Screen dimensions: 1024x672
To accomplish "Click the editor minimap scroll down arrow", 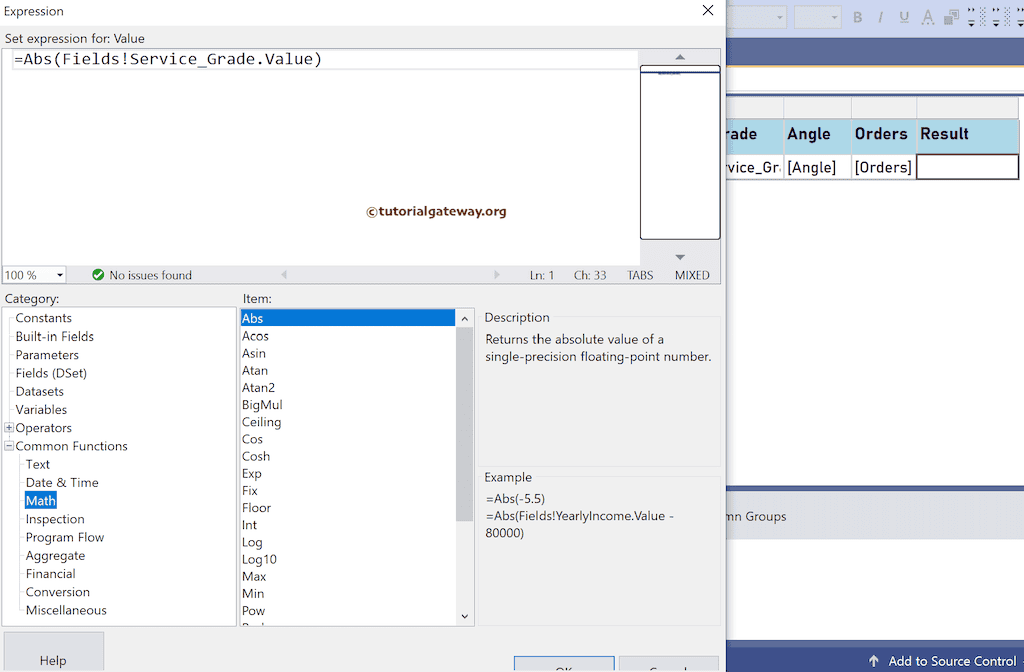I will tap(680, 257).
